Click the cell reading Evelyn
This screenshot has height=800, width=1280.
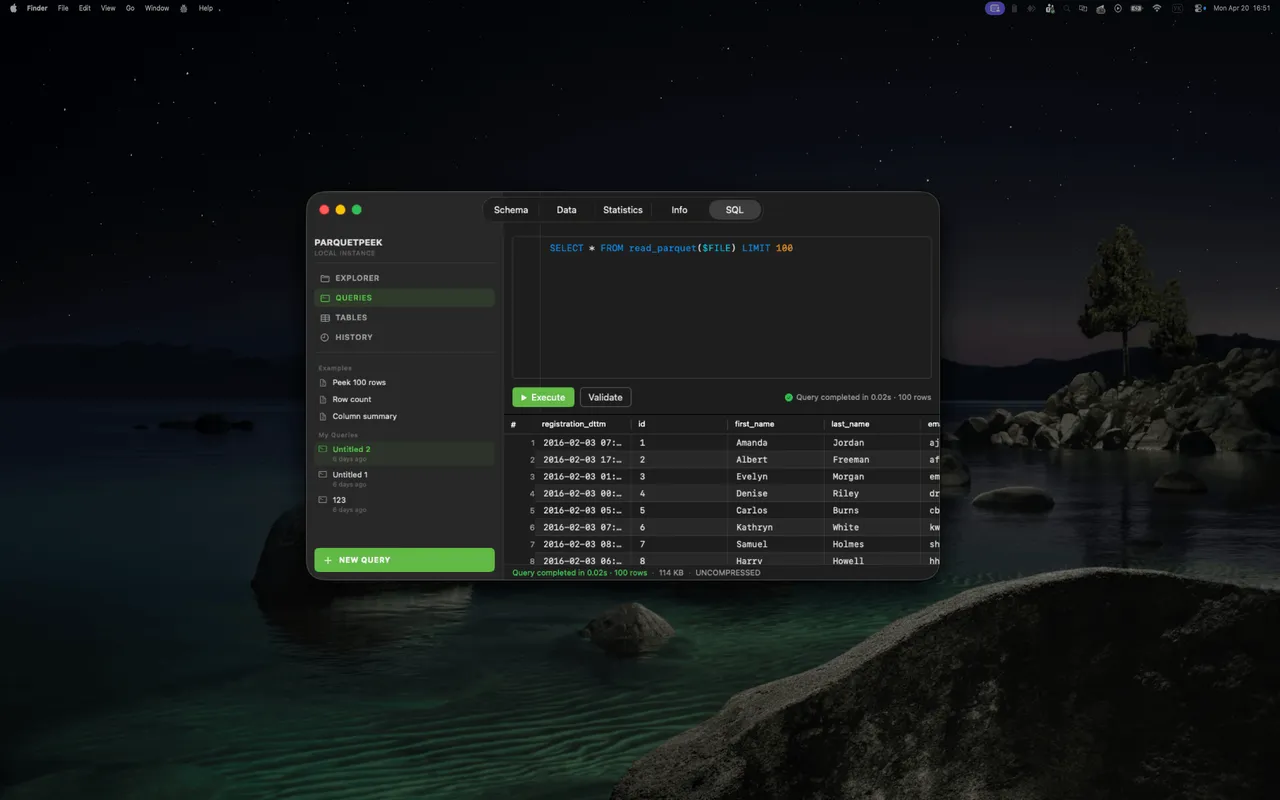click(775, 477)
